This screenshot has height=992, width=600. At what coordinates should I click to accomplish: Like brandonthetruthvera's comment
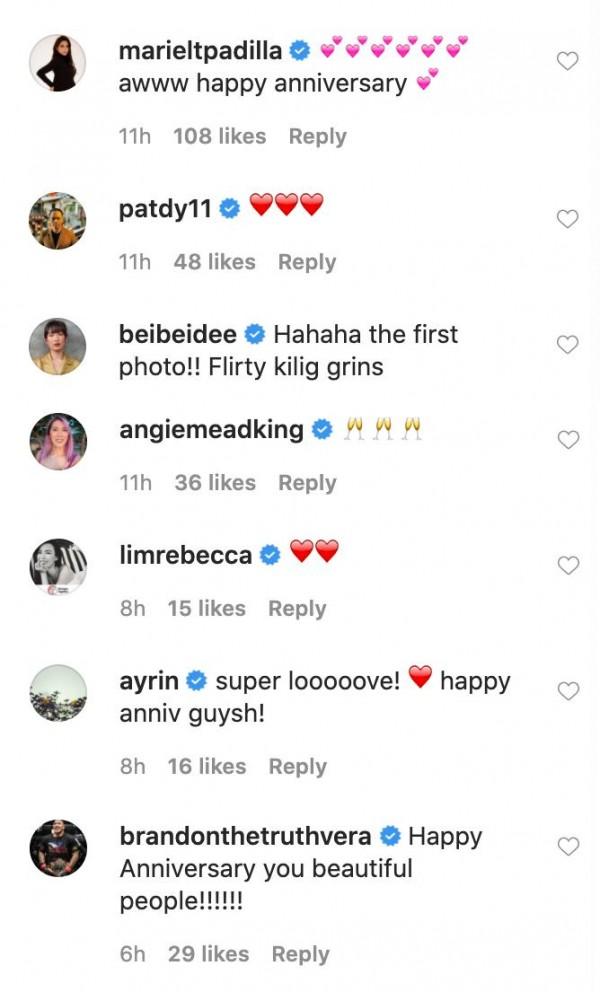point(567,847)
